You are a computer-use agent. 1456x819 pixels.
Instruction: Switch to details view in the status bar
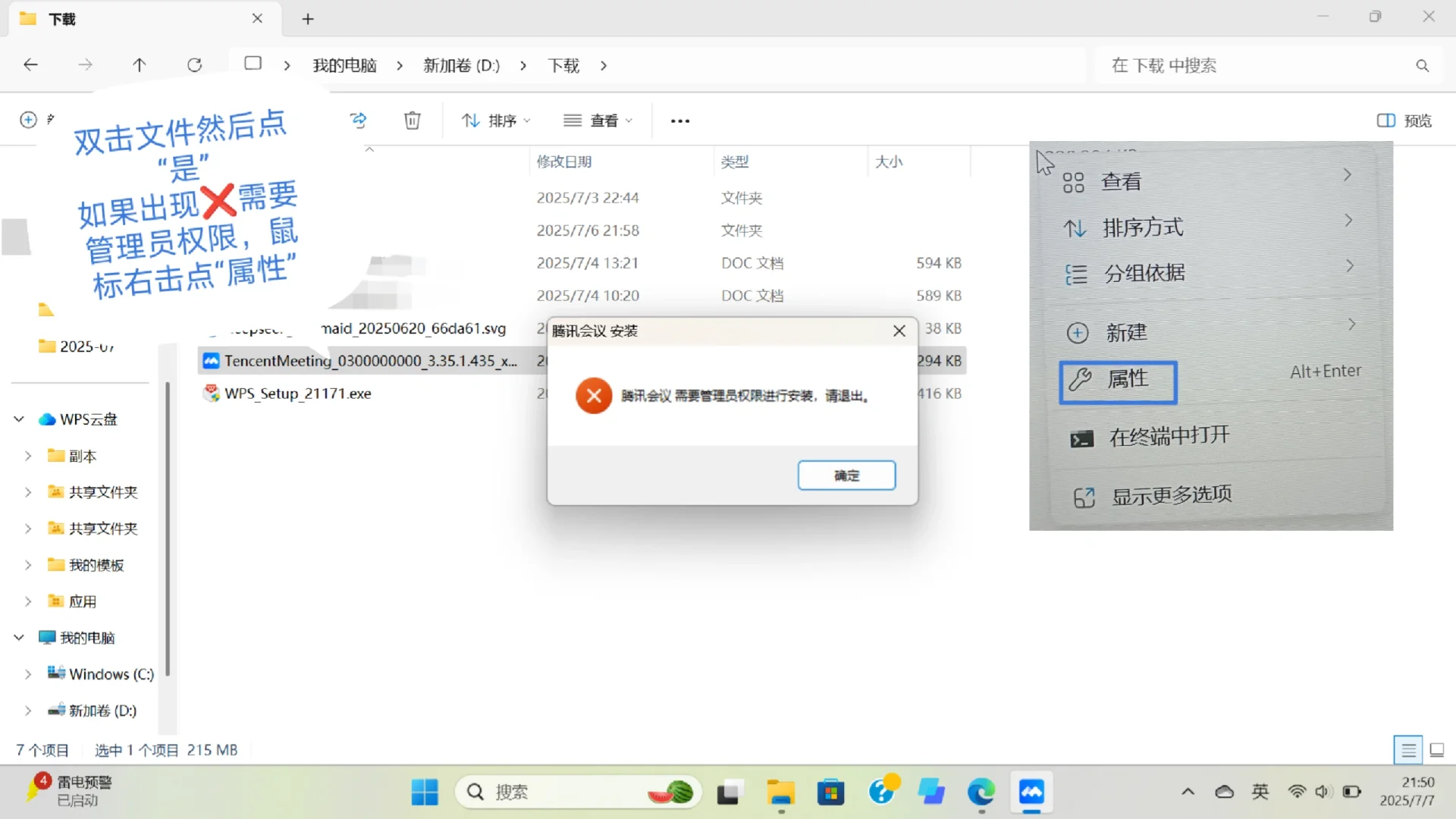pos(1408,749)
